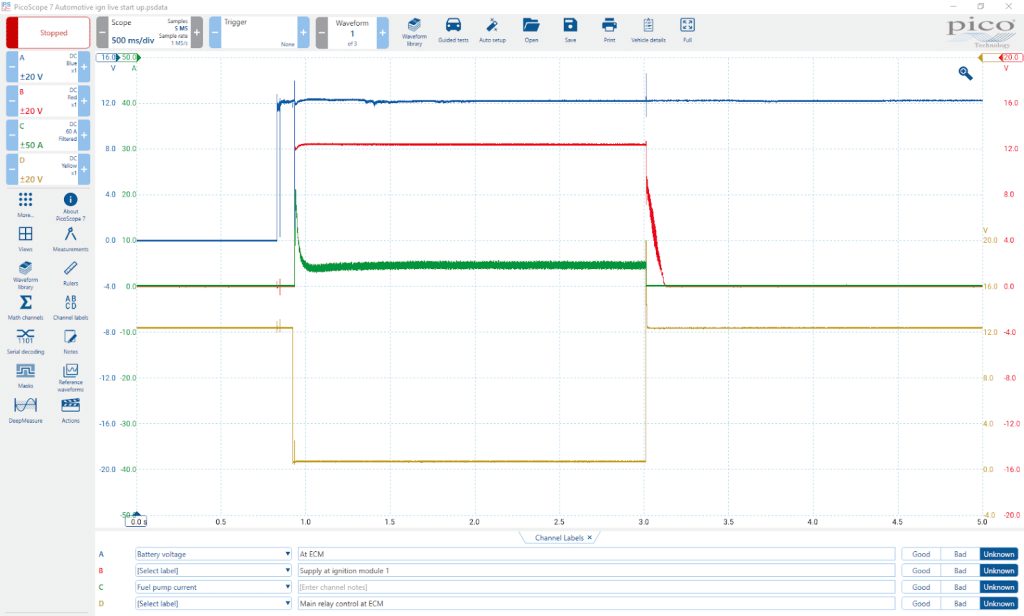
Task: Open channel D Select label dropdown
Action: pos(213,604)
